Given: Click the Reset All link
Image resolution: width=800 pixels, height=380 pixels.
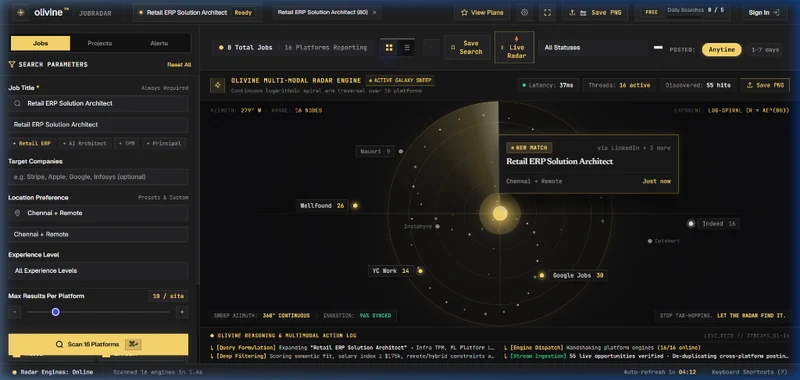Looking at the screenshot, I should 179,65.
